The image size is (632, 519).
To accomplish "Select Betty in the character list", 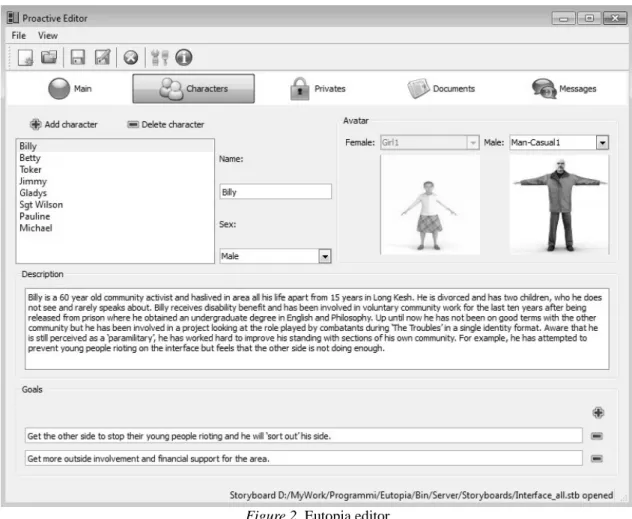I will 115,158.
